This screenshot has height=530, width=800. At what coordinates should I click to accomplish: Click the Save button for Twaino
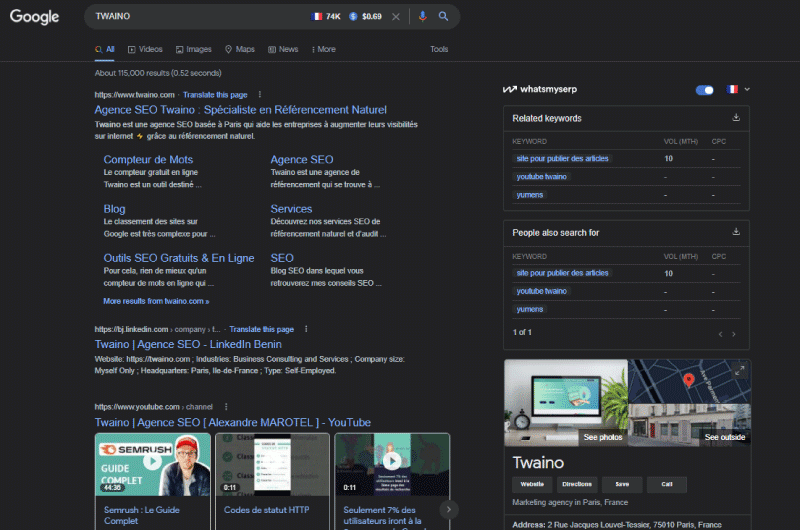point(622,484)
